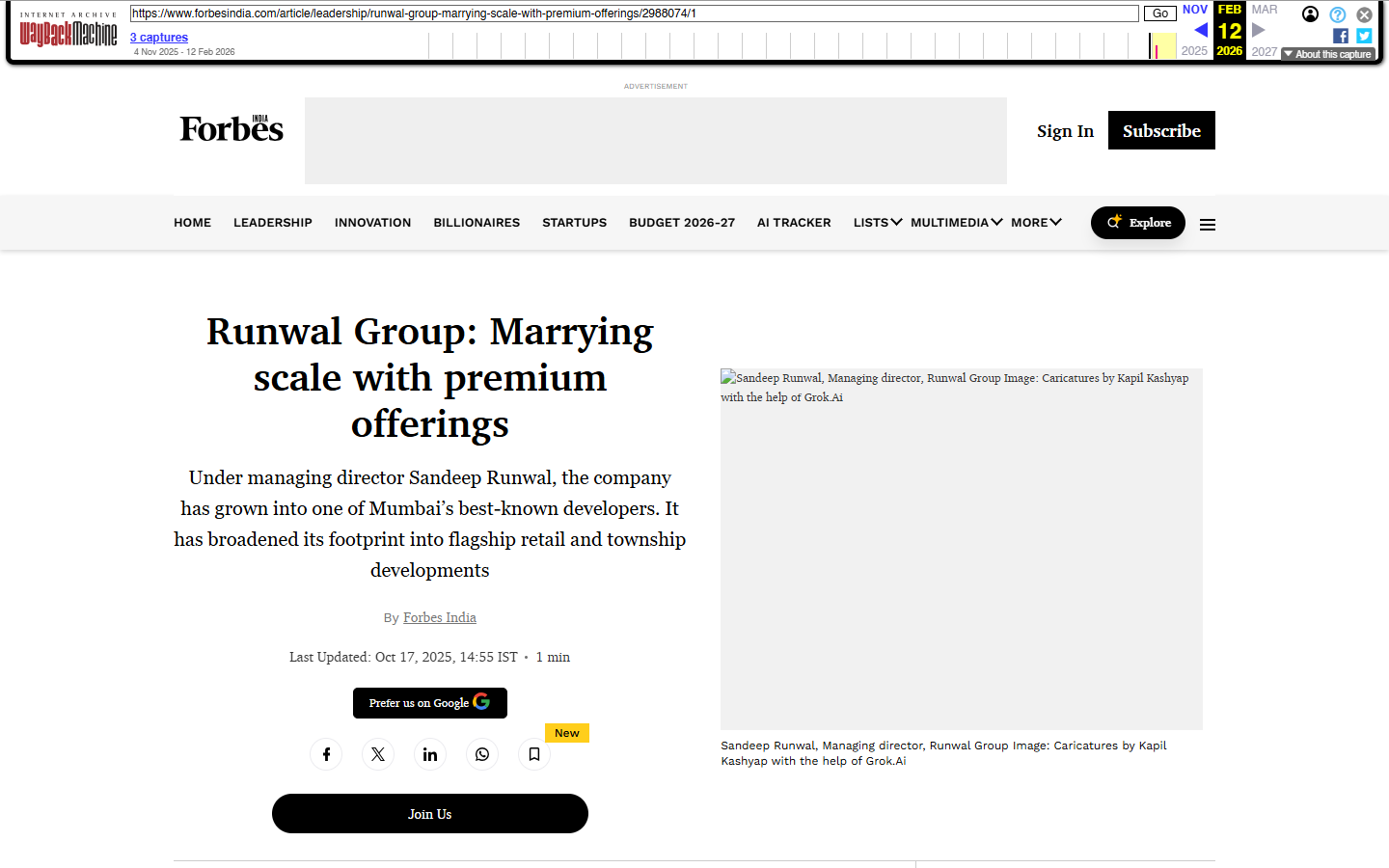Share capture on Facebook in Wayback toolbar

(x=1341, y=36)
